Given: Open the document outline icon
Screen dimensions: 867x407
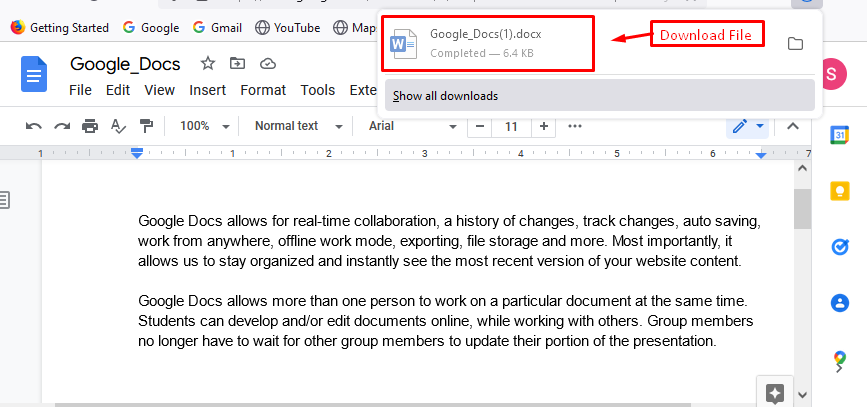Looking at the screenshot, I should pyautogui.click(x=4, y=200).
